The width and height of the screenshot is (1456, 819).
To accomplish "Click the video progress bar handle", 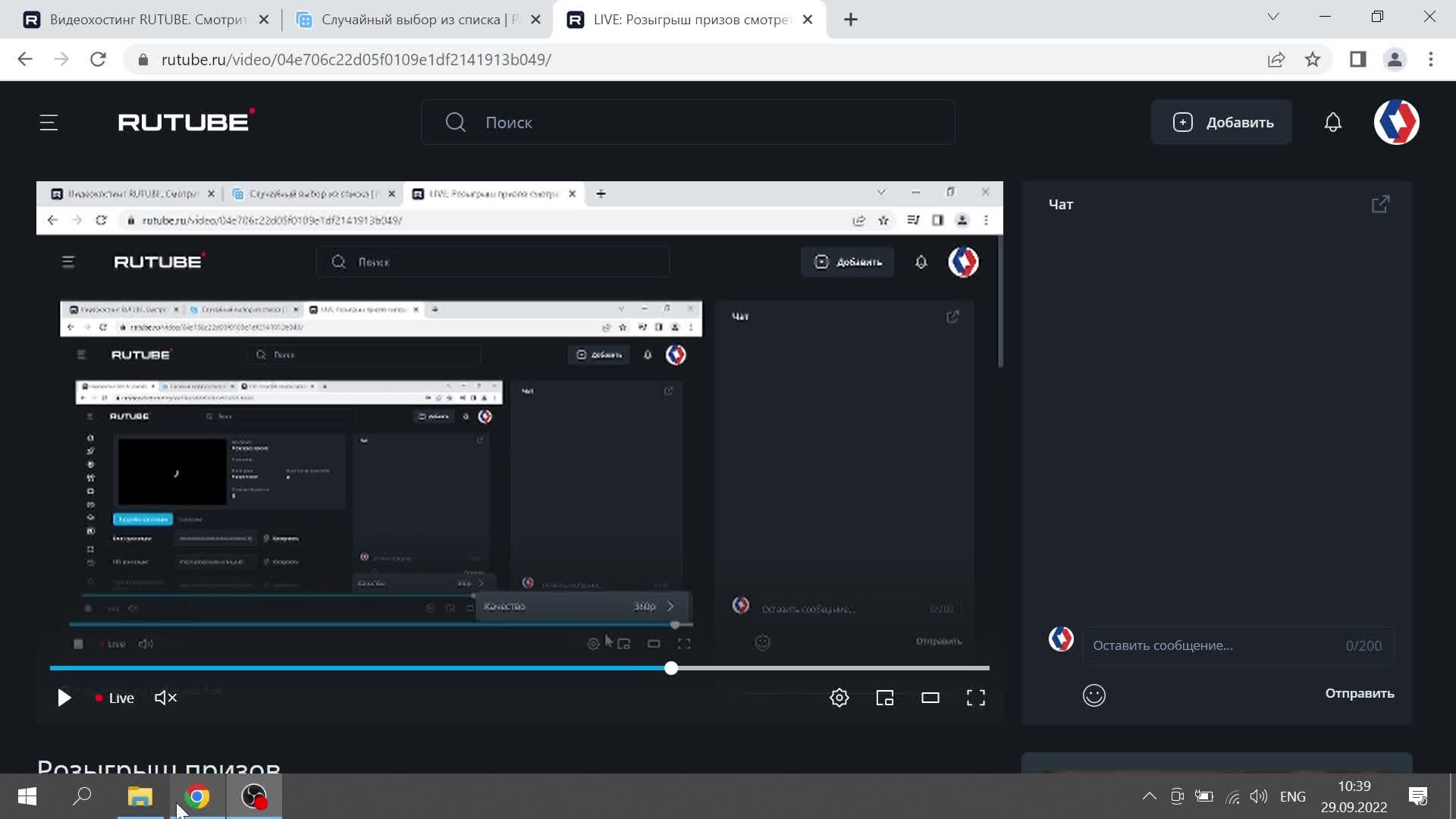I will click(x=671, y=668).
